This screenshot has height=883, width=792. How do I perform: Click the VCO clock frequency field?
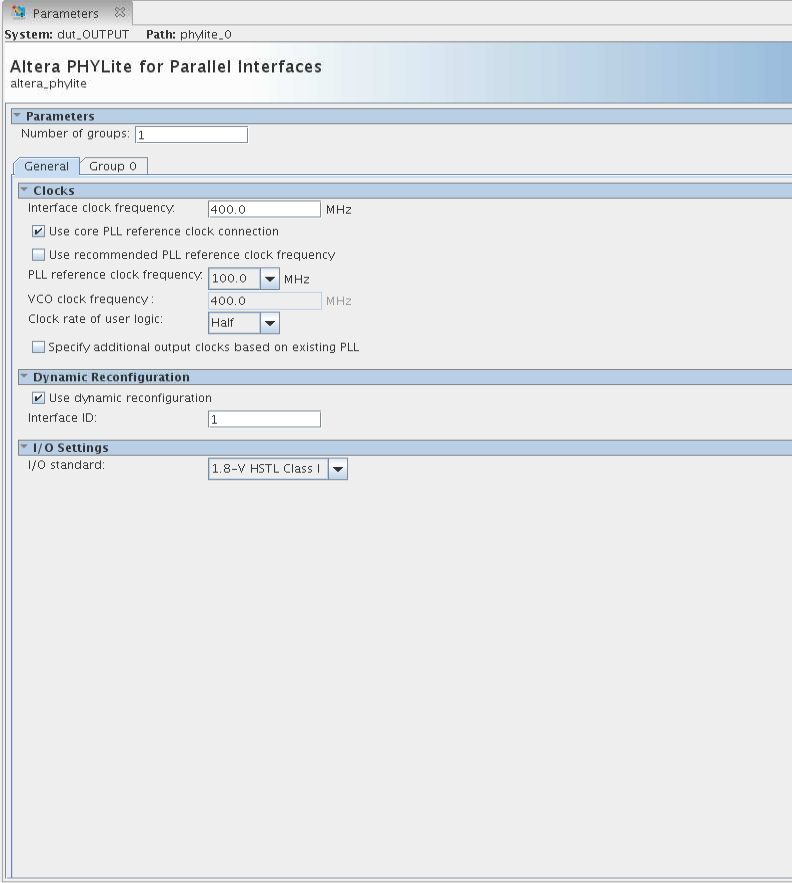(265, 301)
